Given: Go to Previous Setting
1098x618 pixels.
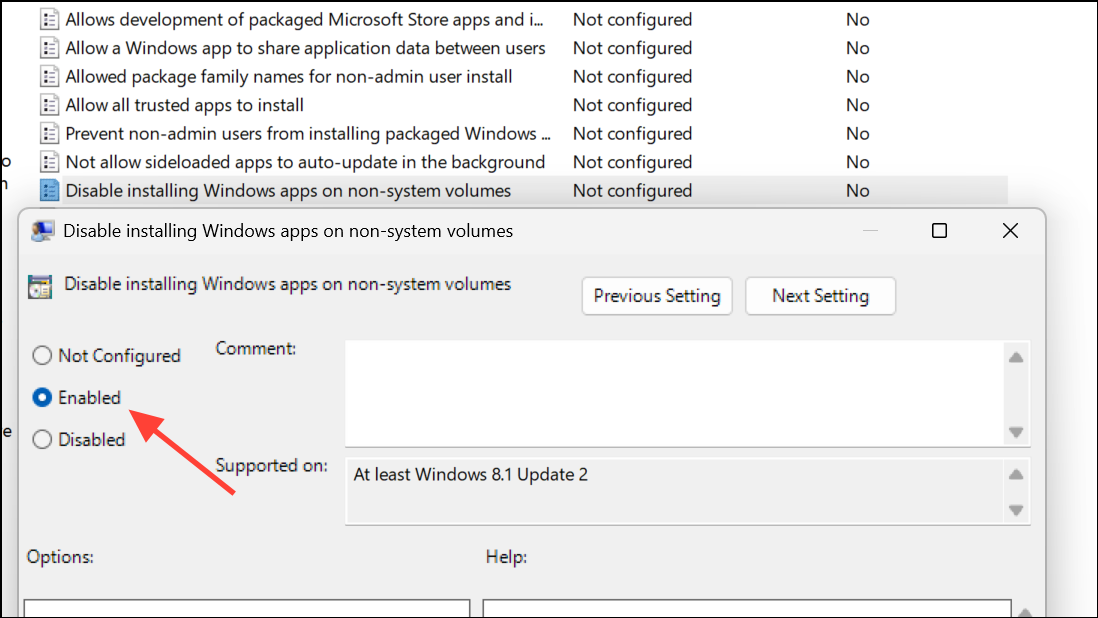Looking at the screenshot, I should (657, 296).
